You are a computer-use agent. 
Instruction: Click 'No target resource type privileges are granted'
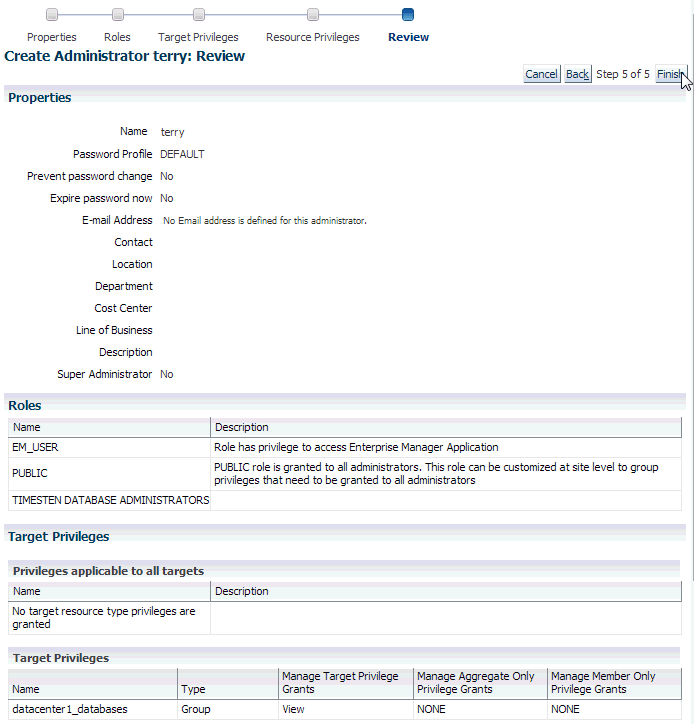pos(104,617)
